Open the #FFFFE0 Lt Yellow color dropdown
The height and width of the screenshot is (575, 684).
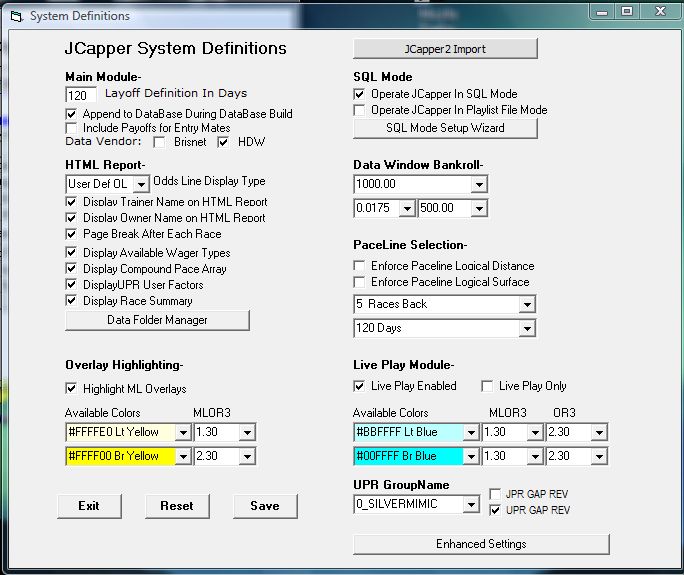coord(183,432)
